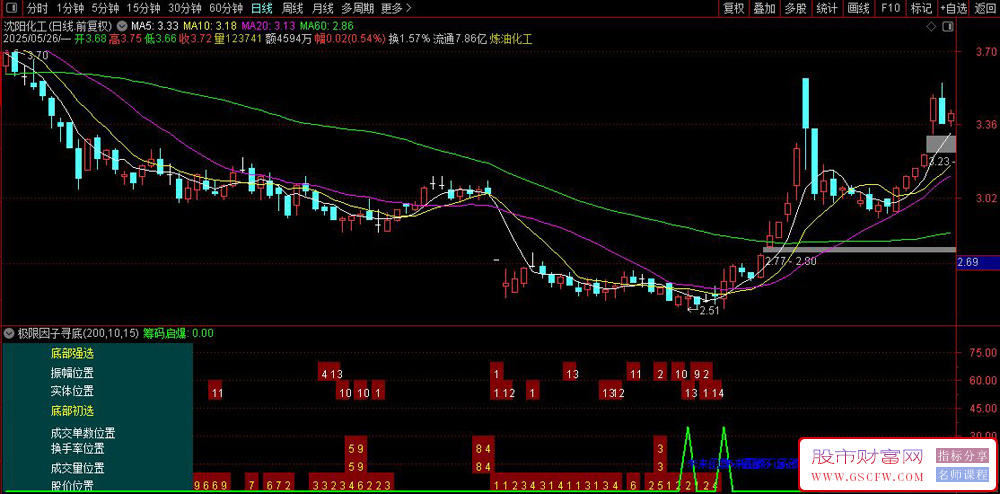Viewport: 1000px width, 494px height.
Task: Click the 名师课程 banner button
Action: pos(962,475)
